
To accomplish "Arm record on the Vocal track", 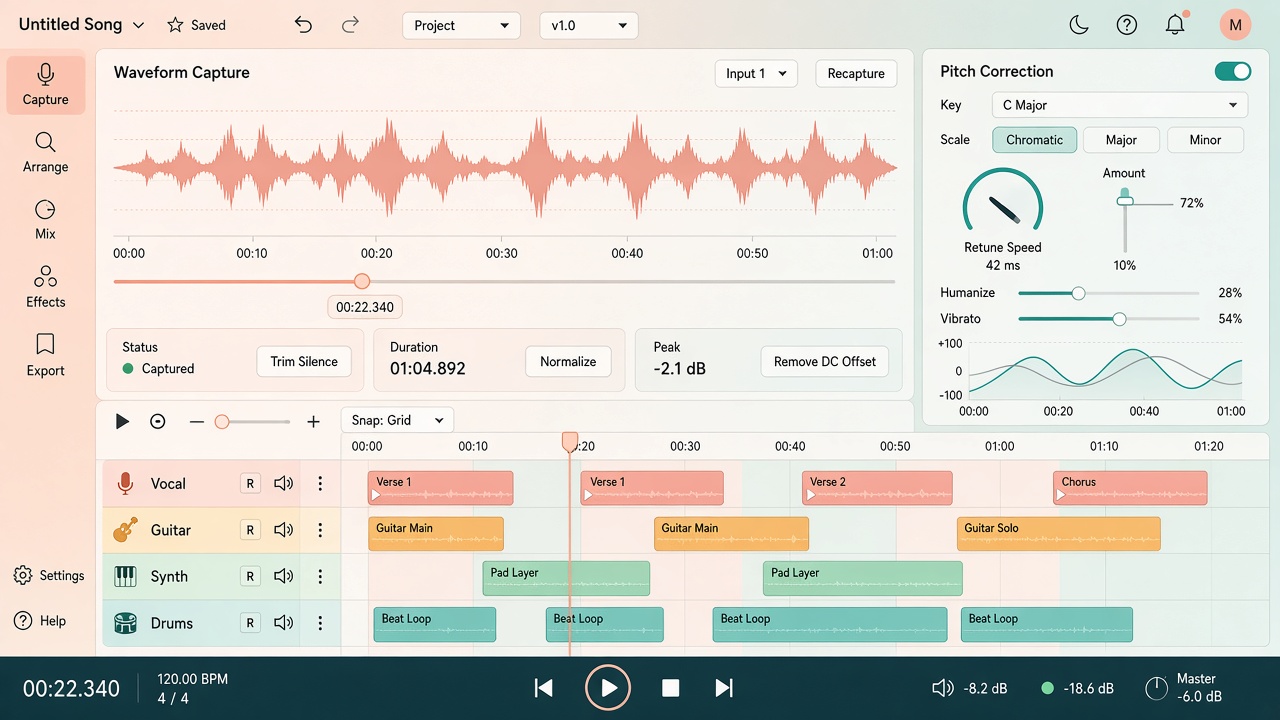I will [250, 484].
